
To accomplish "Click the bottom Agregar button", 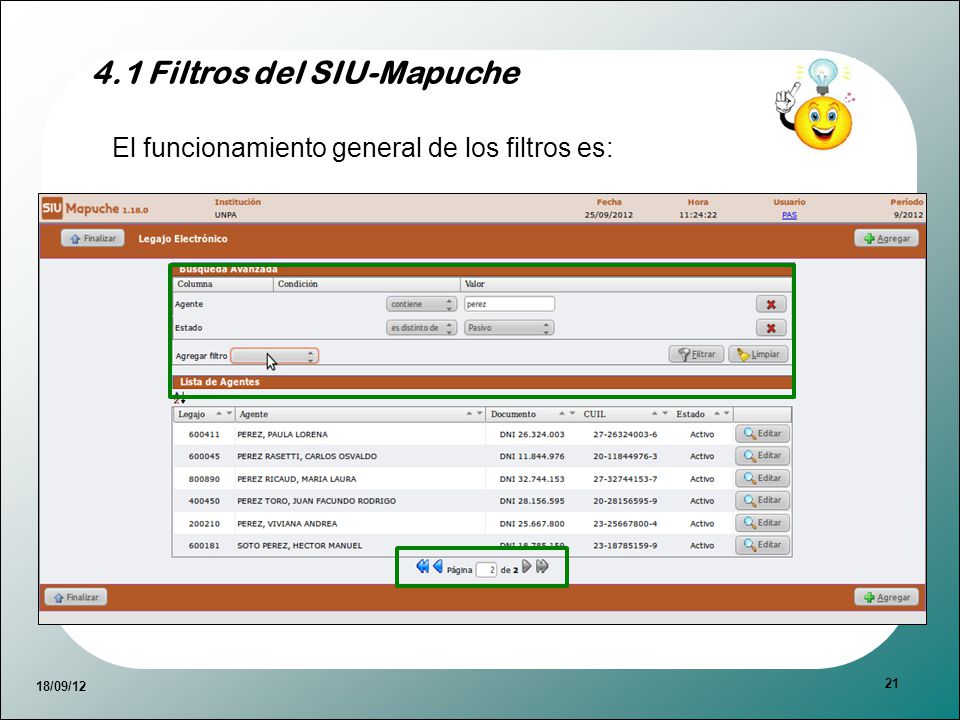I will pyautogui.click(x=886, y=597).
